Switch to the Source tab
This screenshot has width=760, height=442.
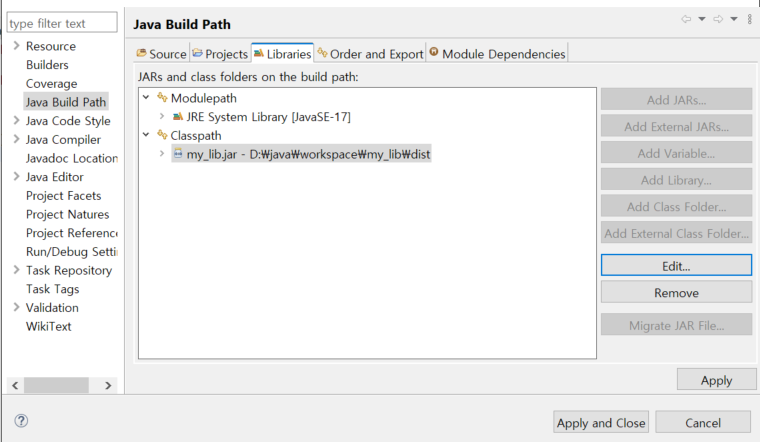[x=161, y=54]
